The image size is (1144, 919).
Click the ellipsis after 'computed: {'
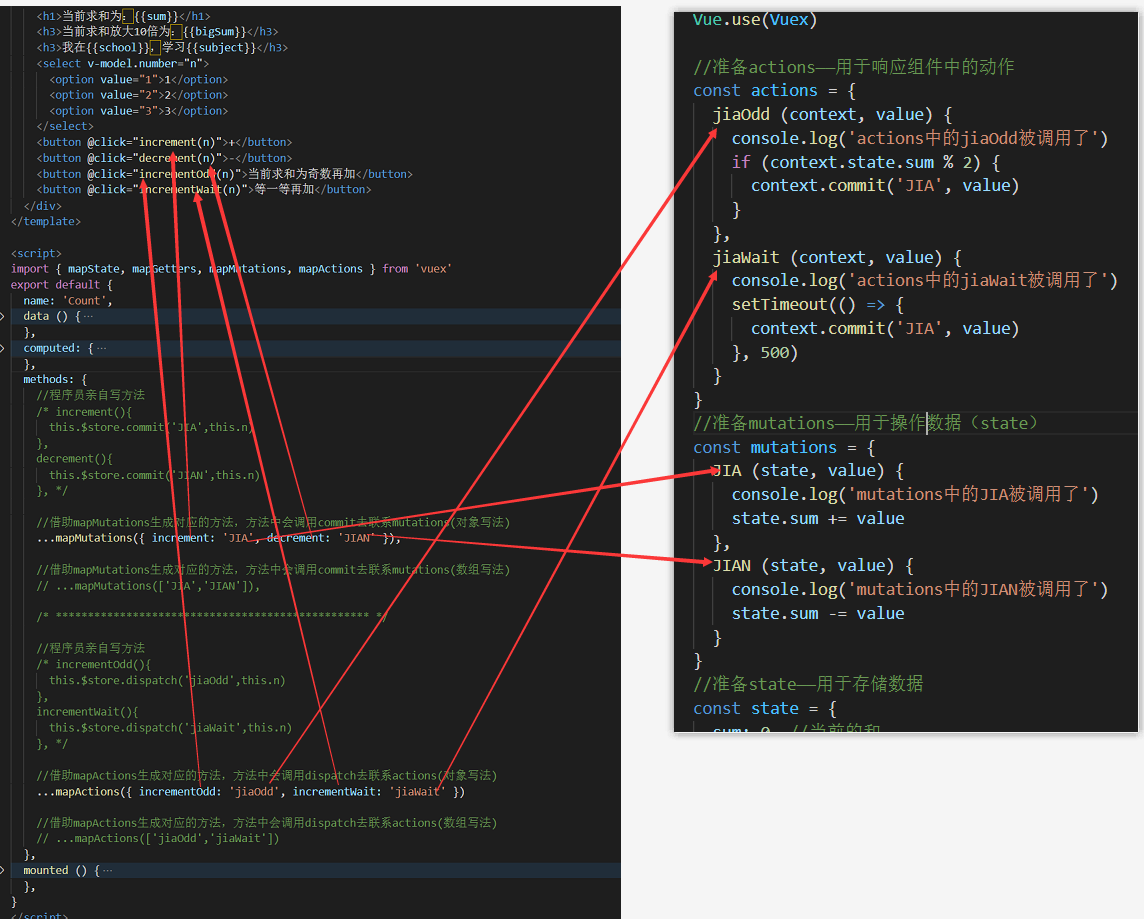[x=101, y=349]
